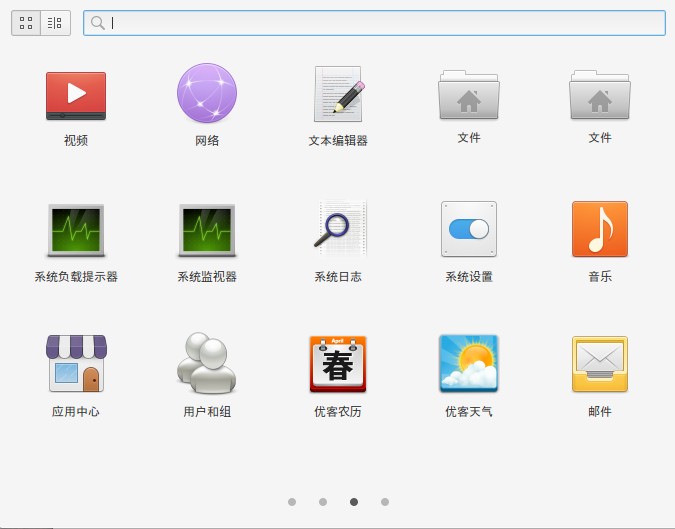Open the 系统日志 log viewer
Image resolution: width=675 pixels, height=529 pixels.
point(340,229)
